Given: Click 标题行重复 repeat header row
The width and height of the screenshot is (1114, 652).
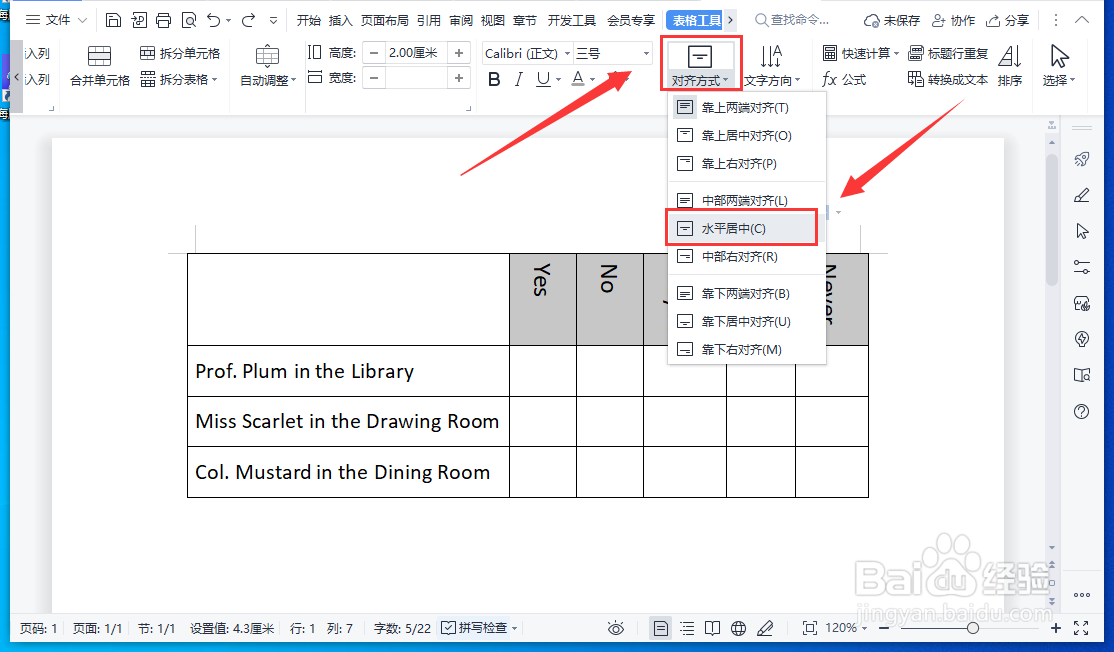Looking at the screenshot, I should pos(948,53).
